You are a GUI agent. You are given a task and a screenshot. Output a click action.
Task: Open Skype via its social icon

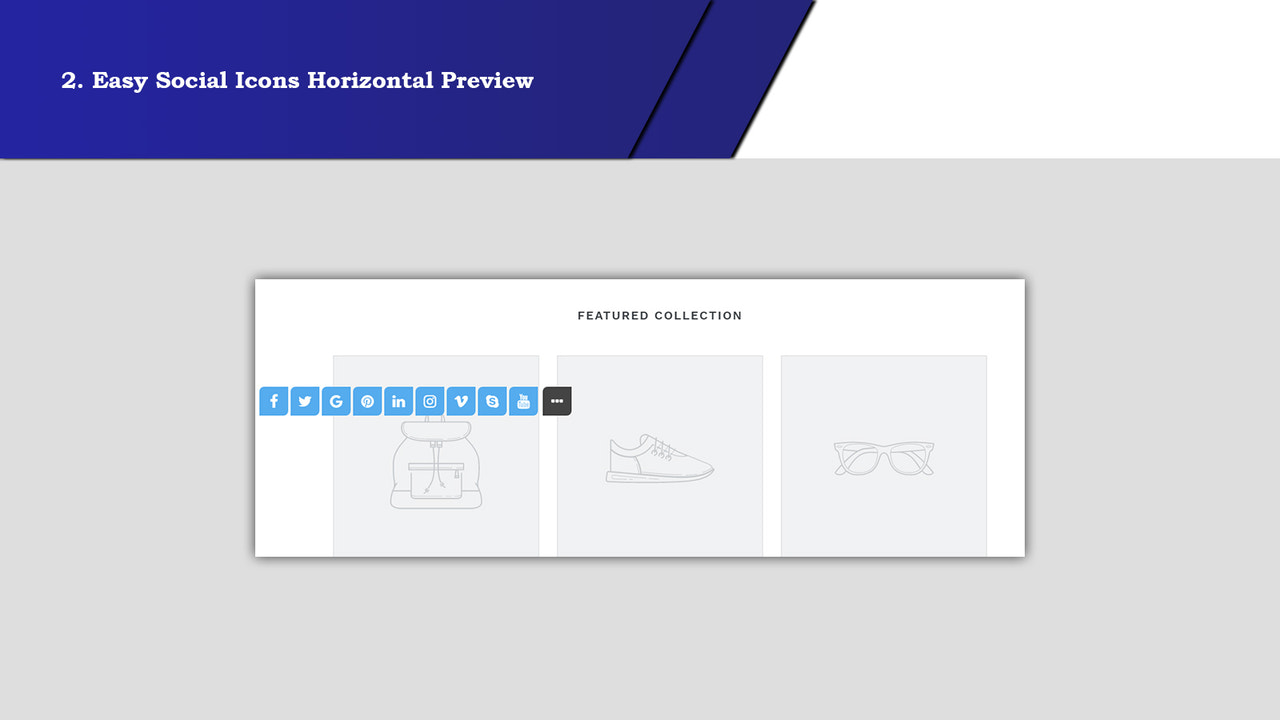[491, 401]
